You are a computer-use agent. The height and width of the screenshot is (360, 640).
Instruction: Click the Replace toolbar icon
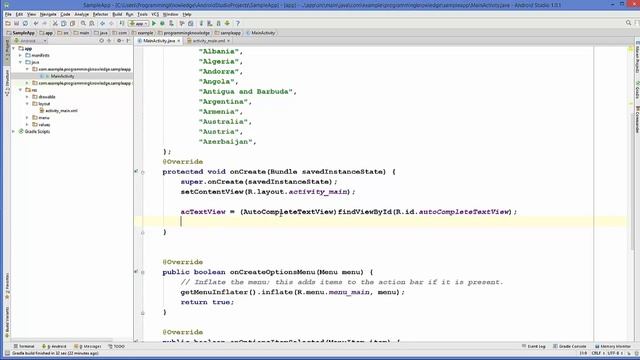click(x=92, y=24)
